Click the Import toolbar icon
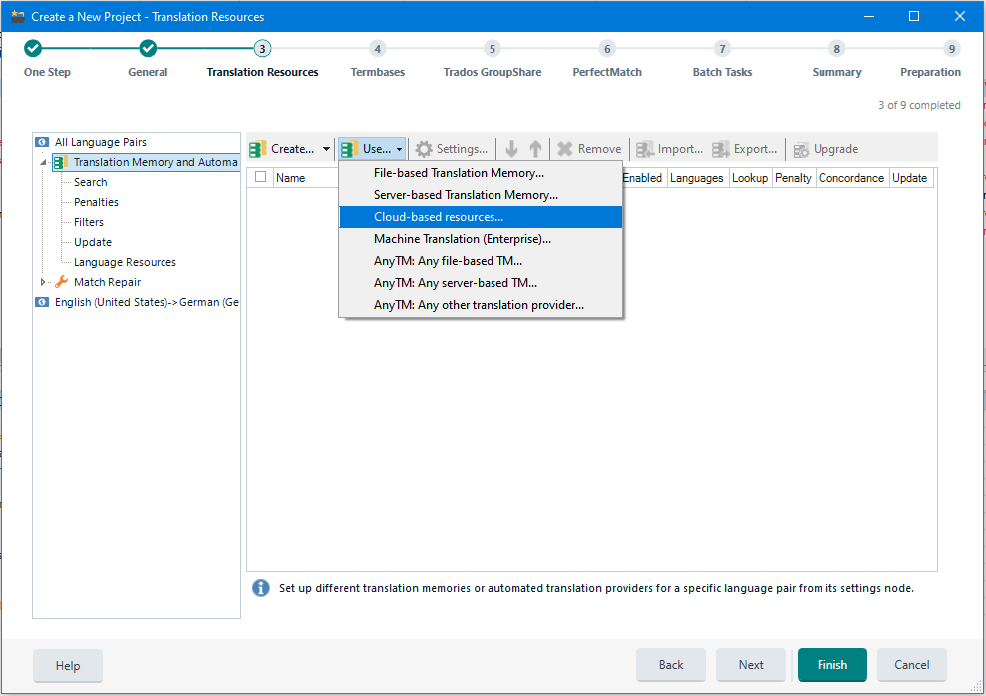 (645, 149)
